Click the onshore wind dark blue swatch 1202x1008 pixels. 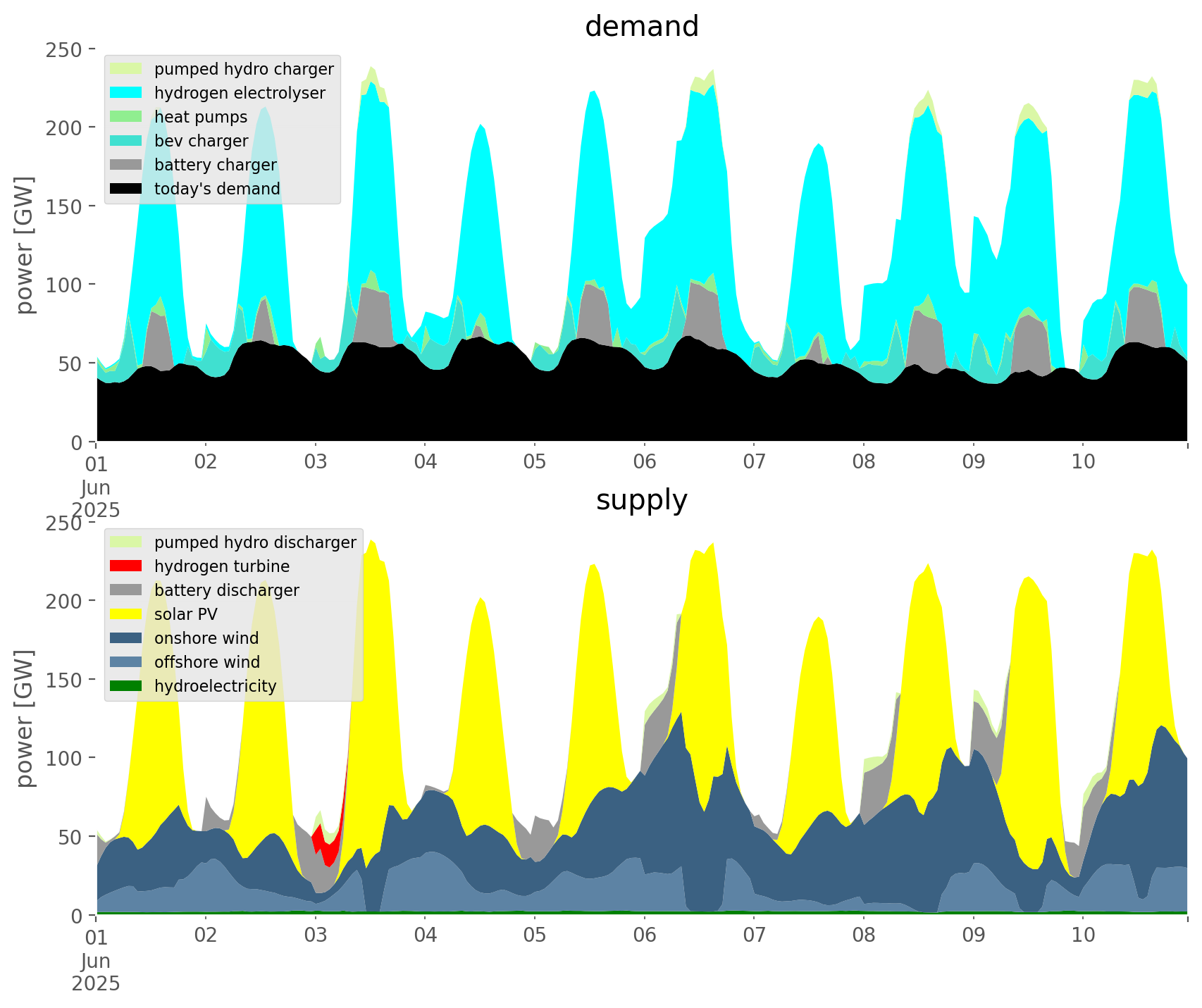click(x=127, y=637)
